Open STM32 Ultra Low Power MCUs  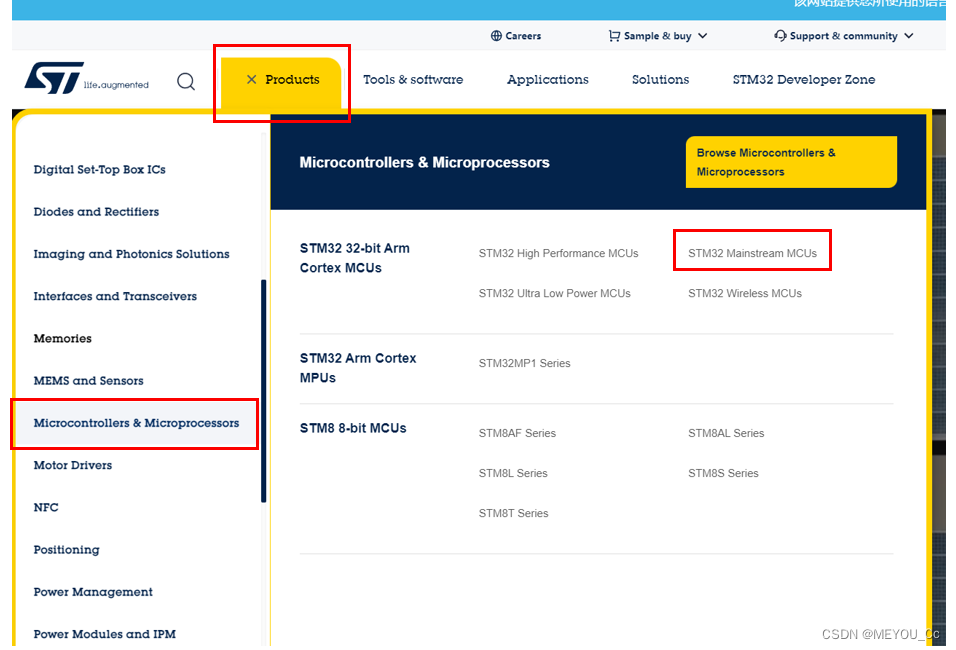554,293
